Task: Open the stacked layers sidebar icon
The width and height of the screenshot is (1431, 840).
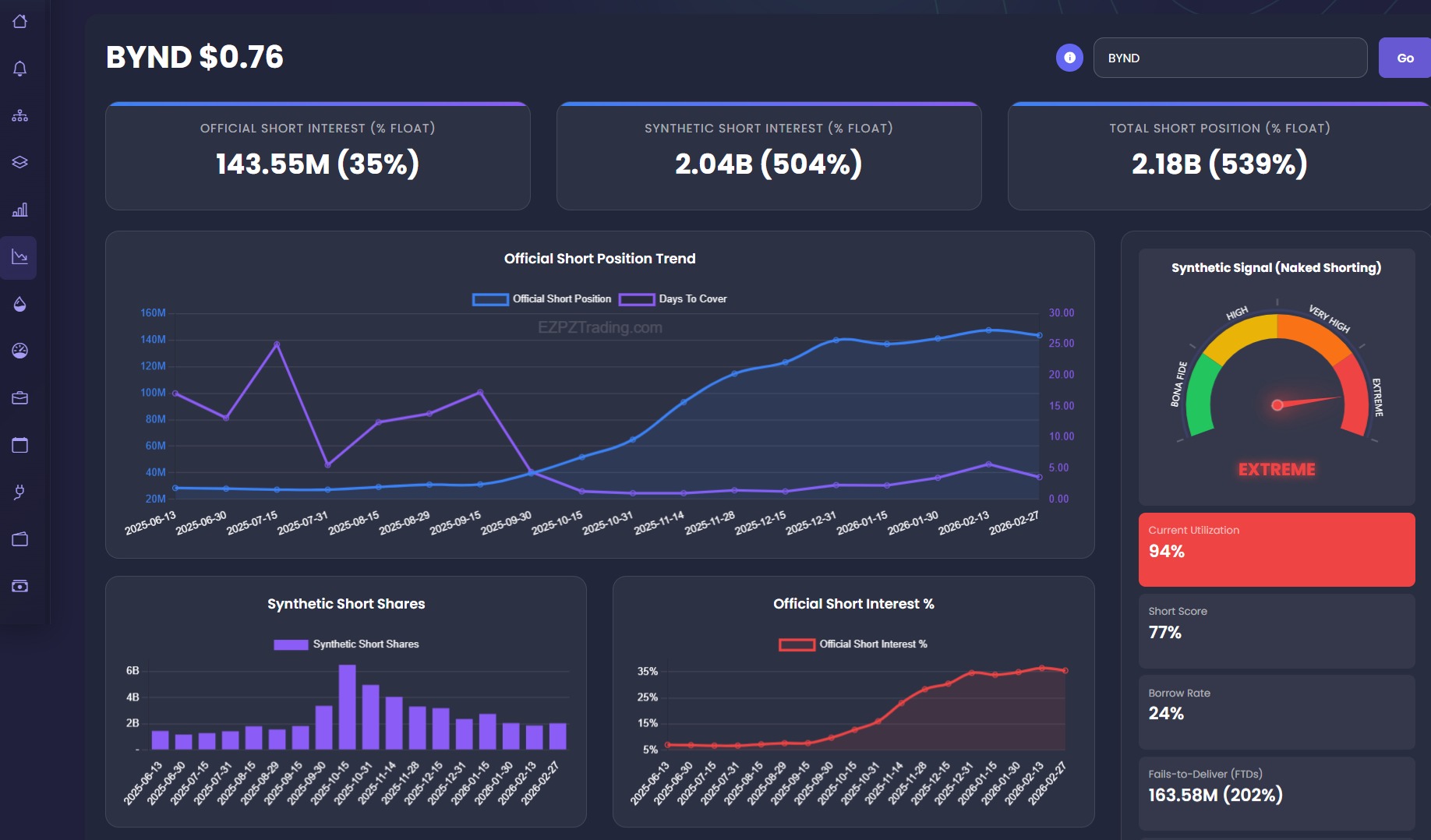Action: (20, 162)
